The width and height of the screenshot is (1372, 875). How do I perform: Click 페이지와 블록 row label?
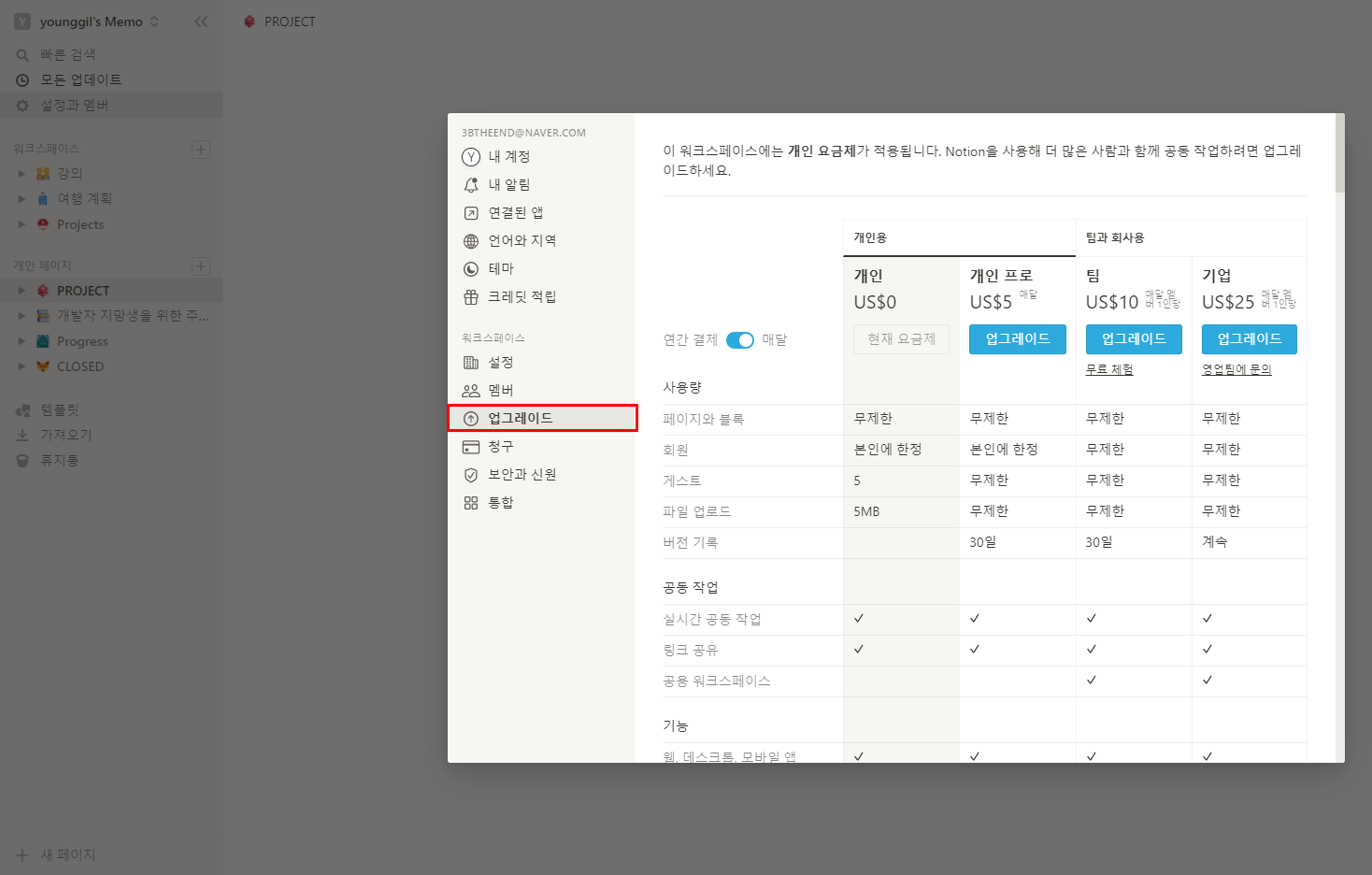(x=703, y=420)
